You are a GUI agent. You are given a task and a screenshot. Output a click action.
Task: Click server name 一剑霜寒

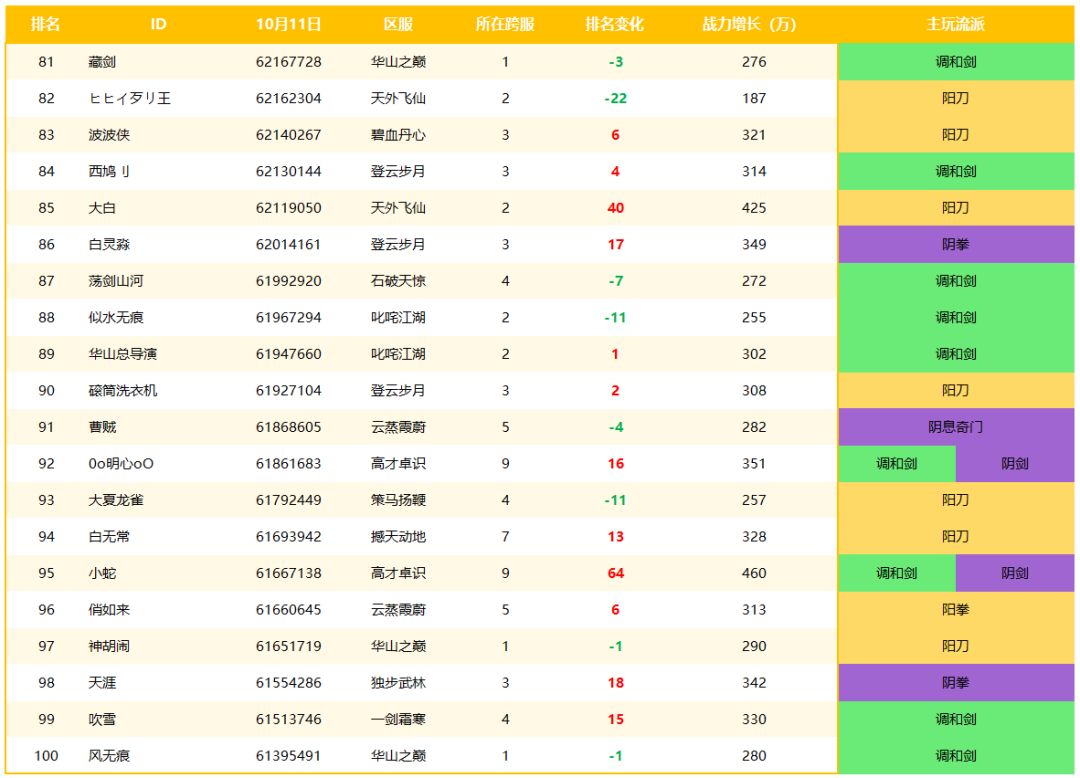(x=398, y=719)
